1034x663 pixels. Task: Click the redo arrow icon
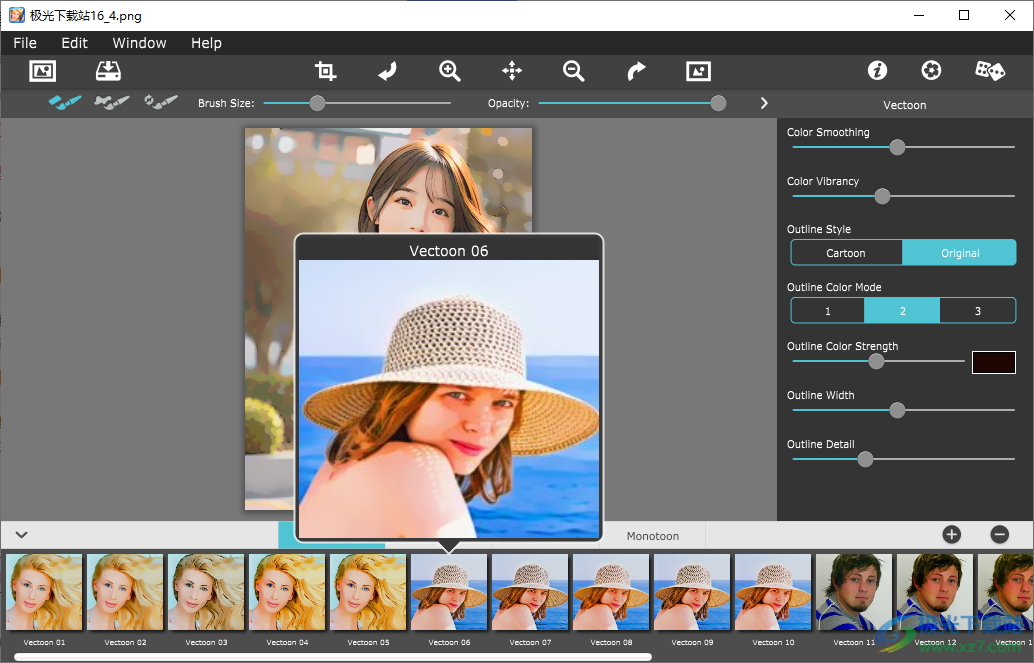636,71
